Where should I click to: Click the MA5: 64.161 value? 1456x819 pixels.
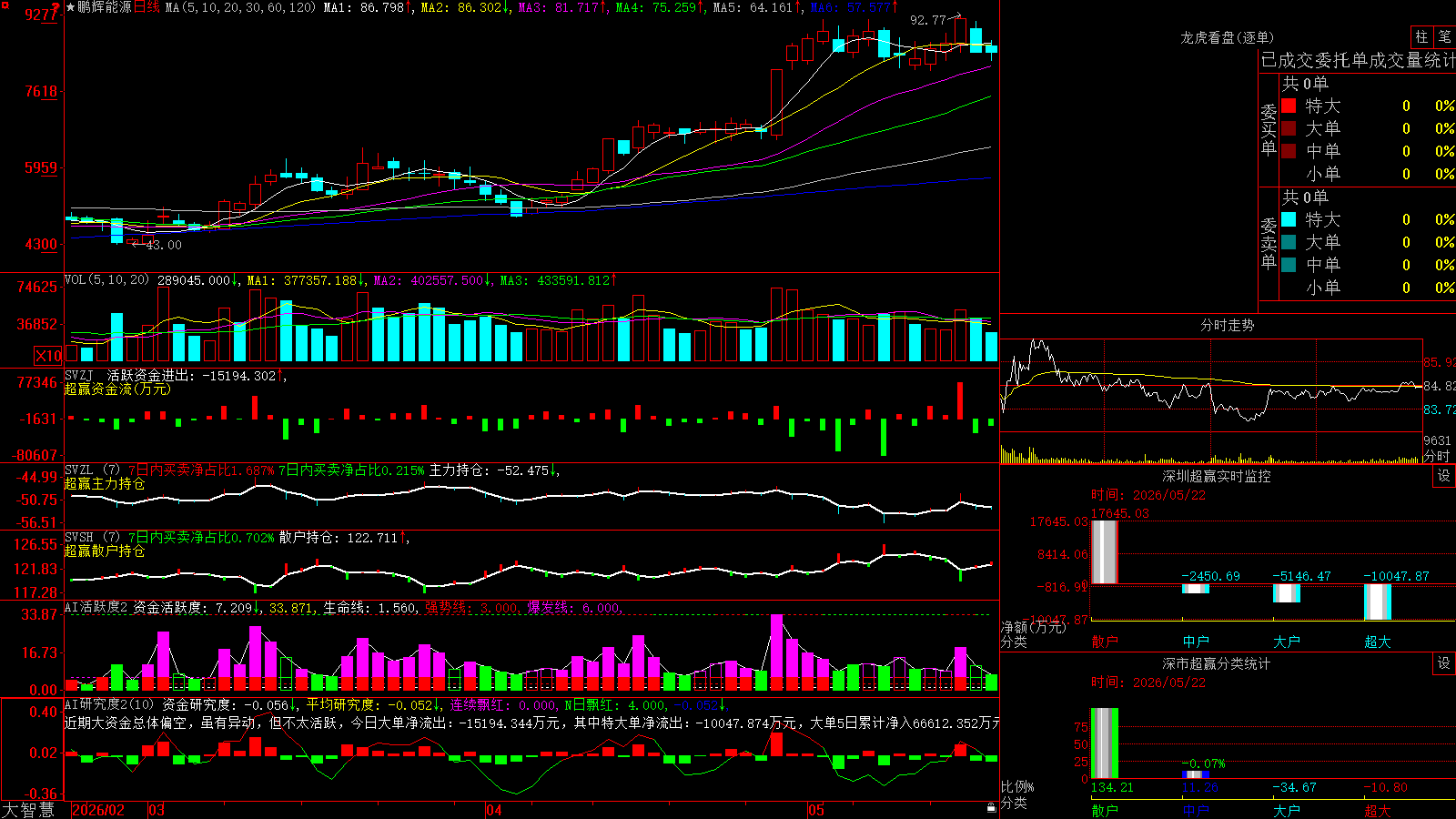click(x=757, y=7)
